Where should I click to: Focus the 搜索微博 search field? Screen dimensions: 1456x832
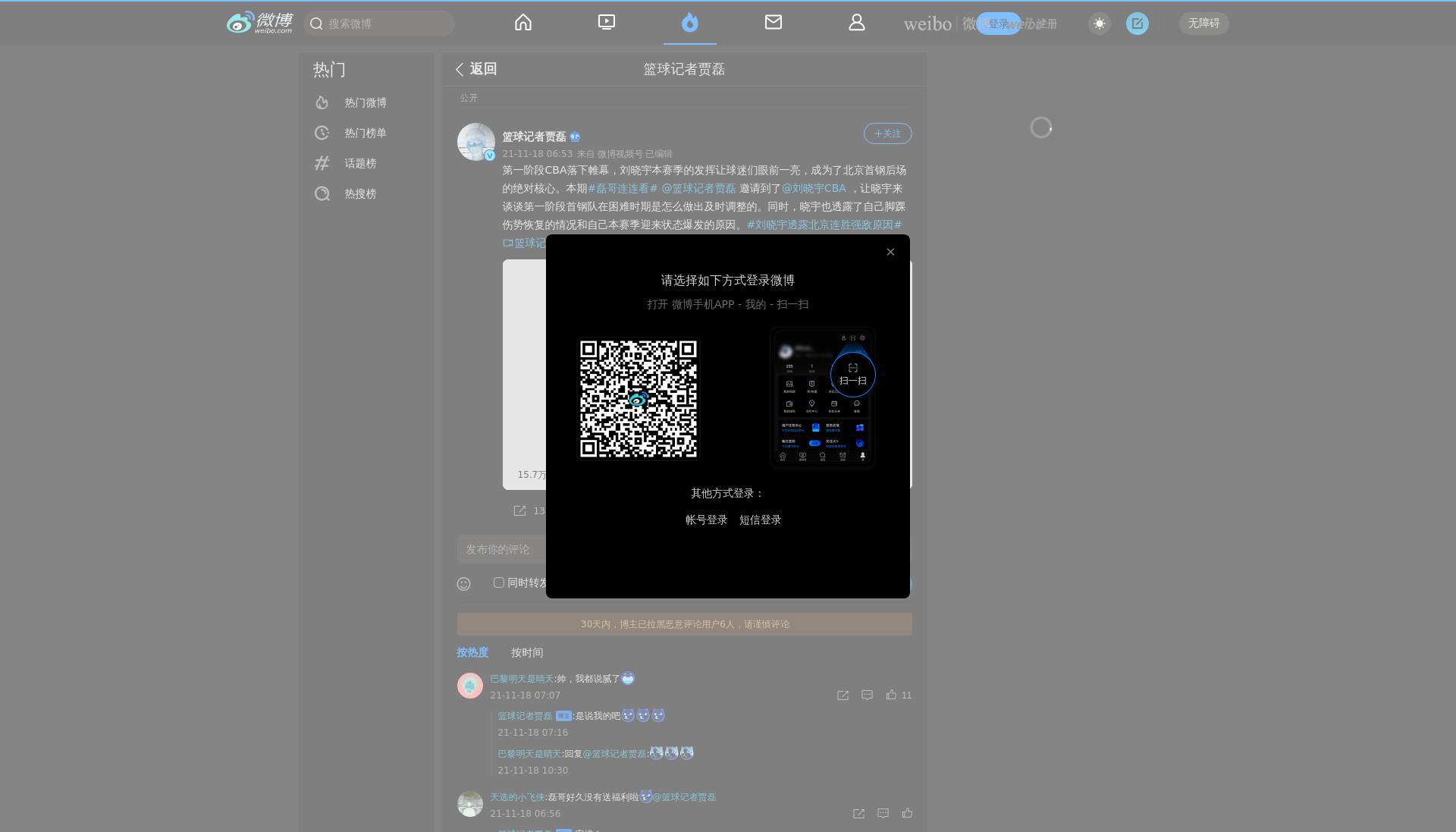379,24
